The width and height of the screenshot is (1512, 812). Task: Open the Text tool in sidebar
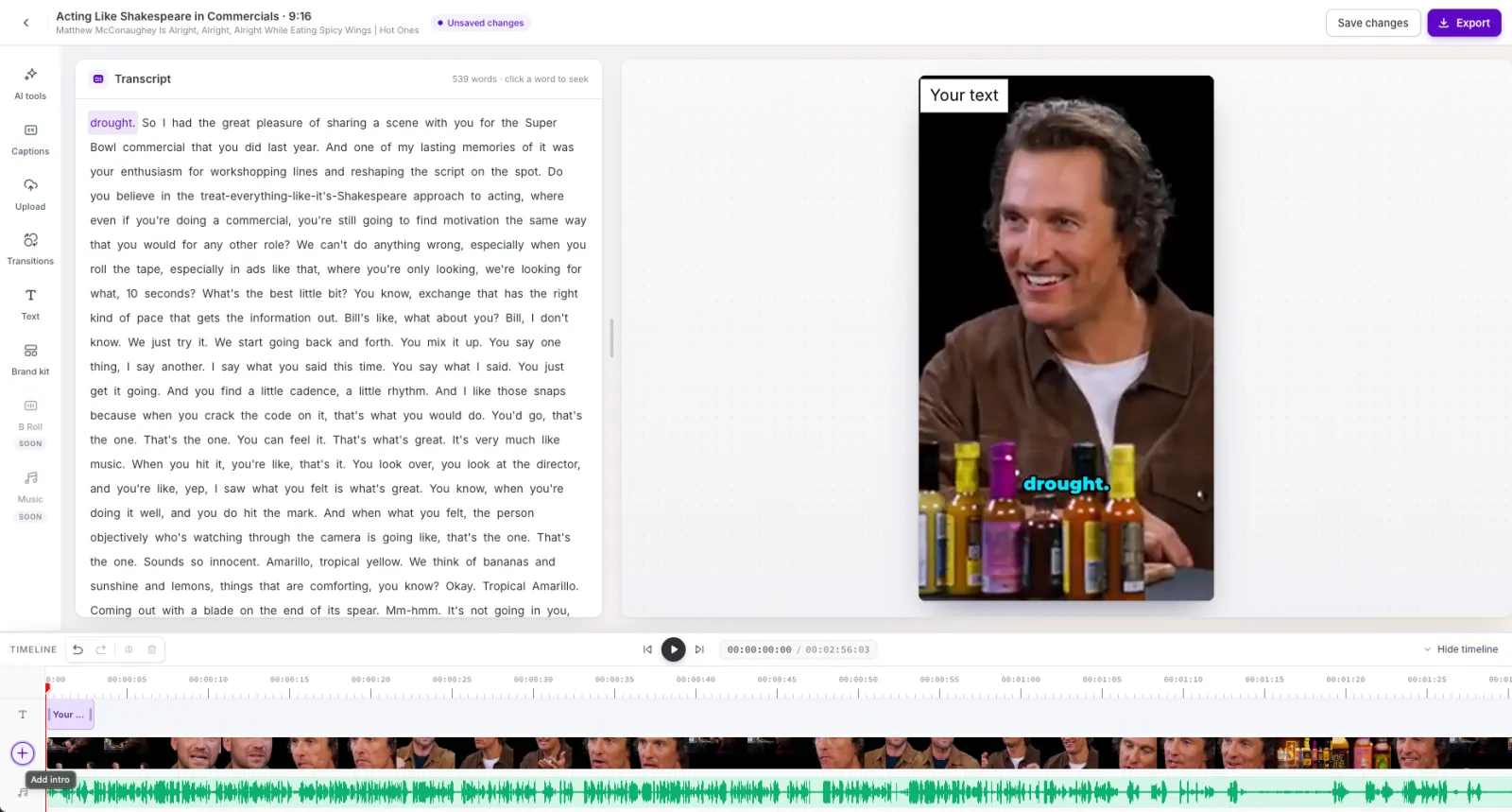(30, 304)
